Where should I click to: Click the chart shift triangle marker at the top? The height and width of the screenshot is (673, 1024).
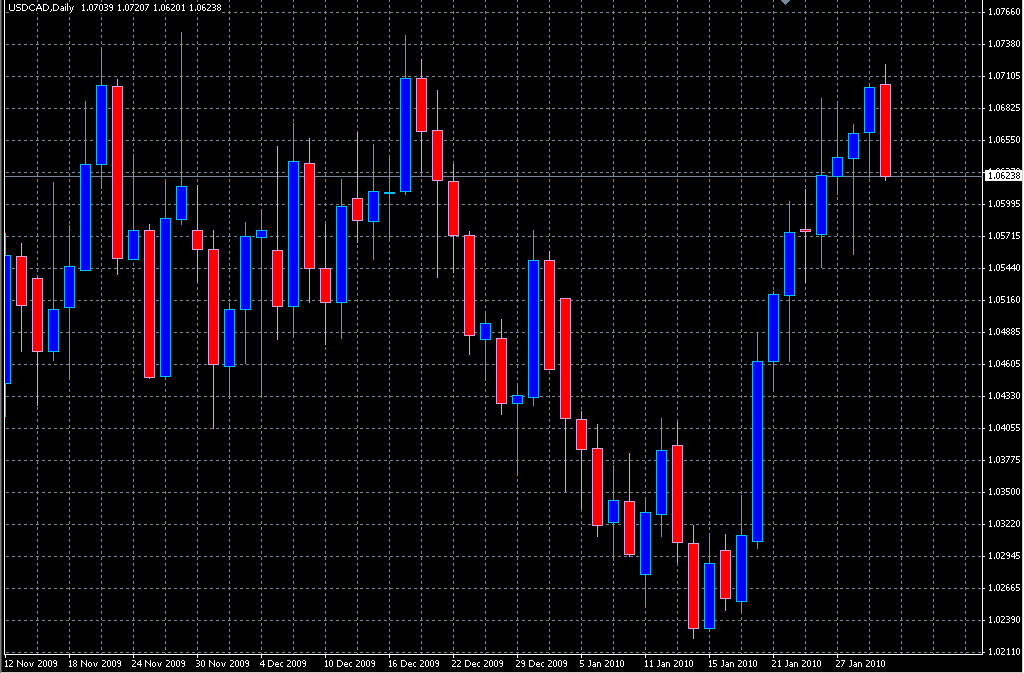click(x=786, y=3)
